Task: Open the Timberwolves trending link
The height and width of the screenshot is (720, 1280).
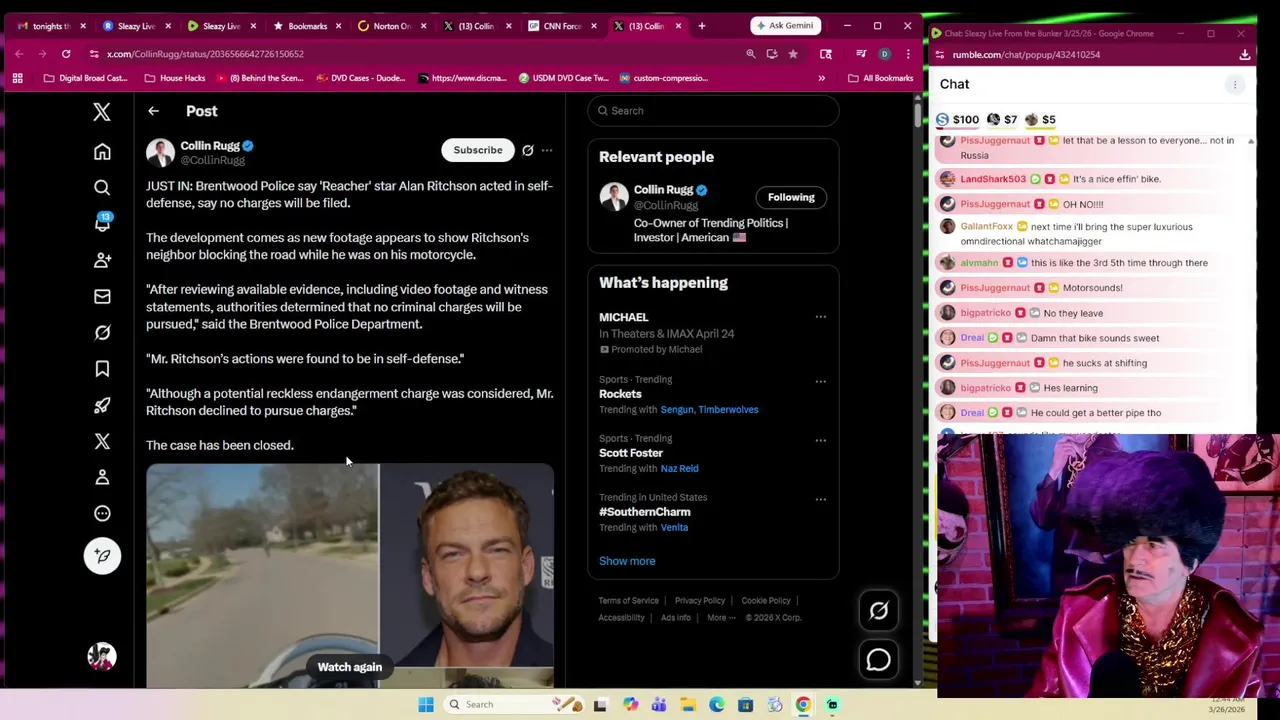Action: click(x=728, y=409)
